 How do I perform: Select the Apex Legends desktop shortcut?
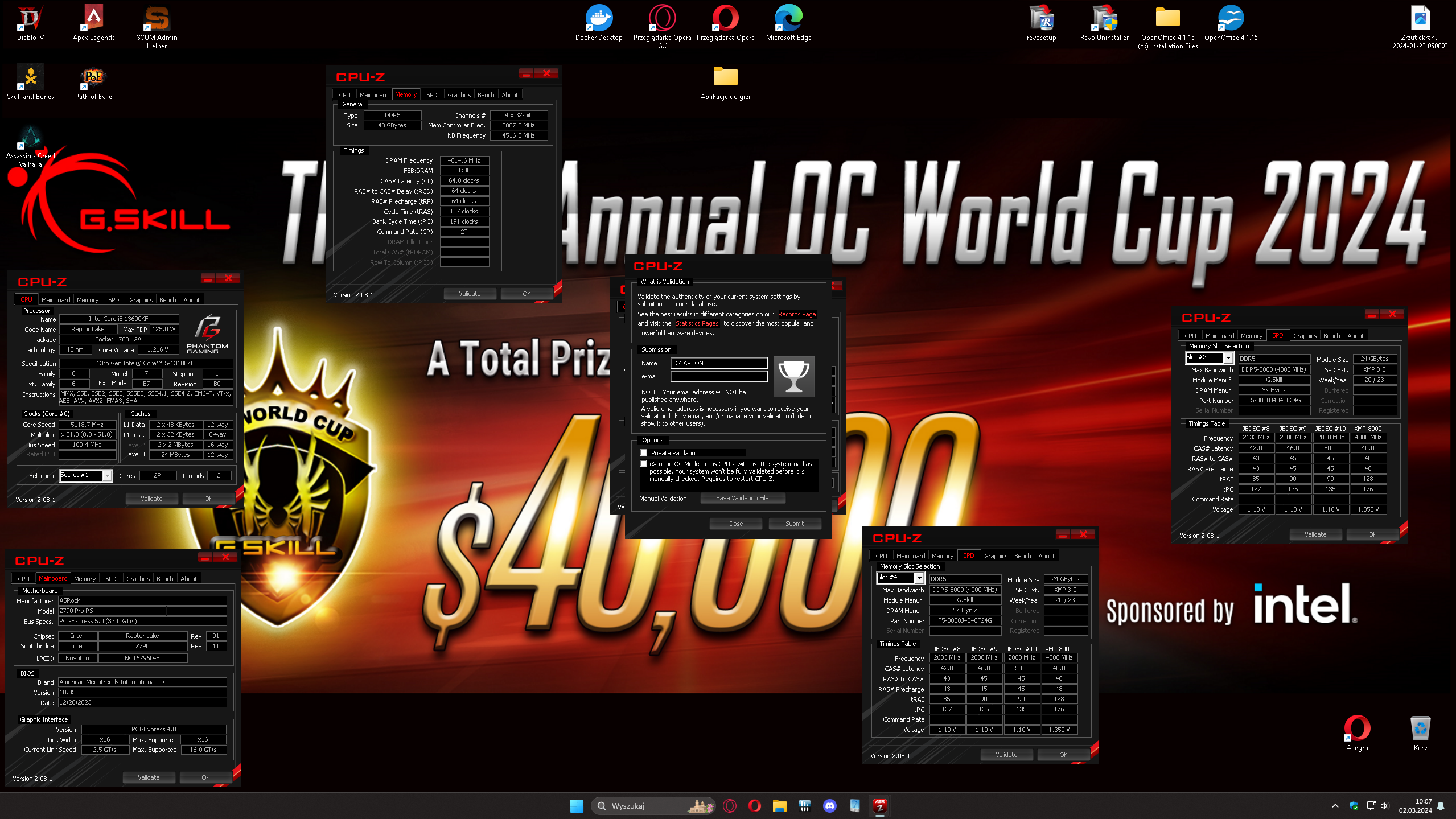click(93, 23)
